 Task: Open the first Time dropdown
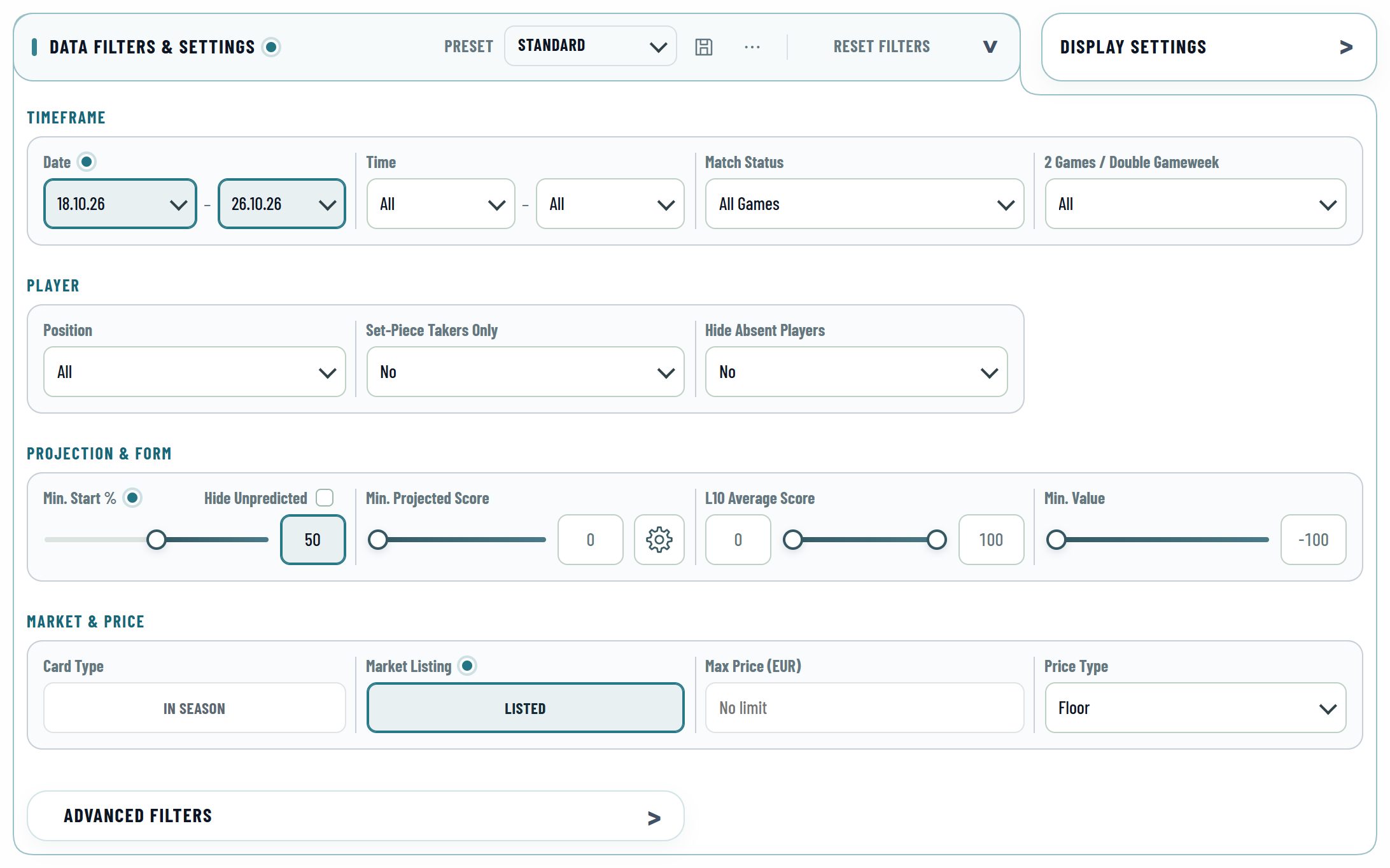[x=440, y=204]
